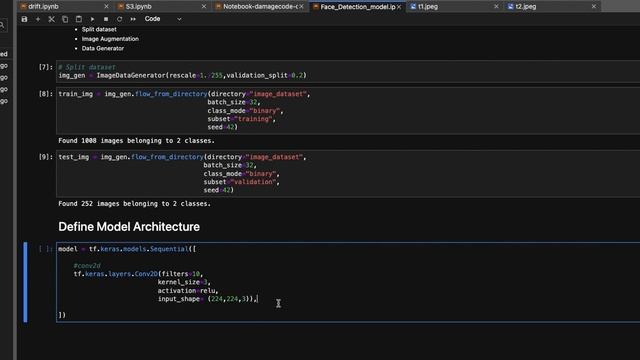
Task: Click the input_shape (224,224,3) line
Action: pyautogui.click(x=208, y=299)
